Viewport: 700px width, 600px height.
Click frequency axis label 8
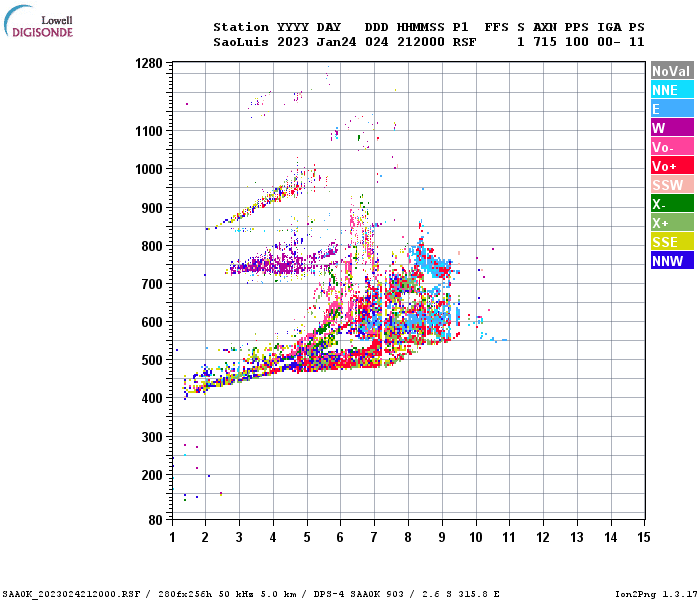tap(408, 537)
